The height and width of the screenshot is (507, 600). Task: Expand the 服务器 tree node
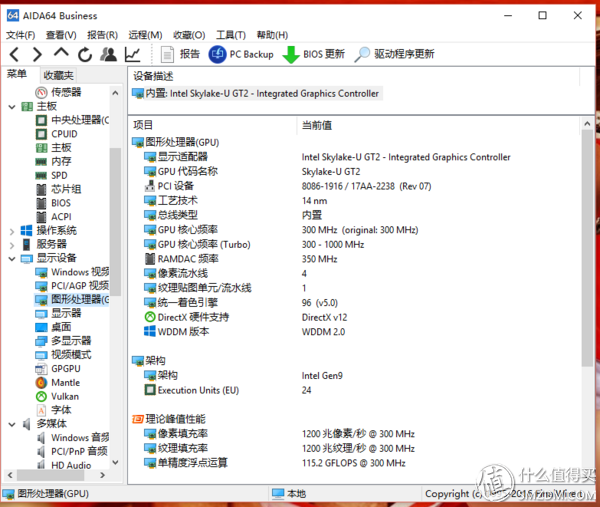[x=11, y=244]
